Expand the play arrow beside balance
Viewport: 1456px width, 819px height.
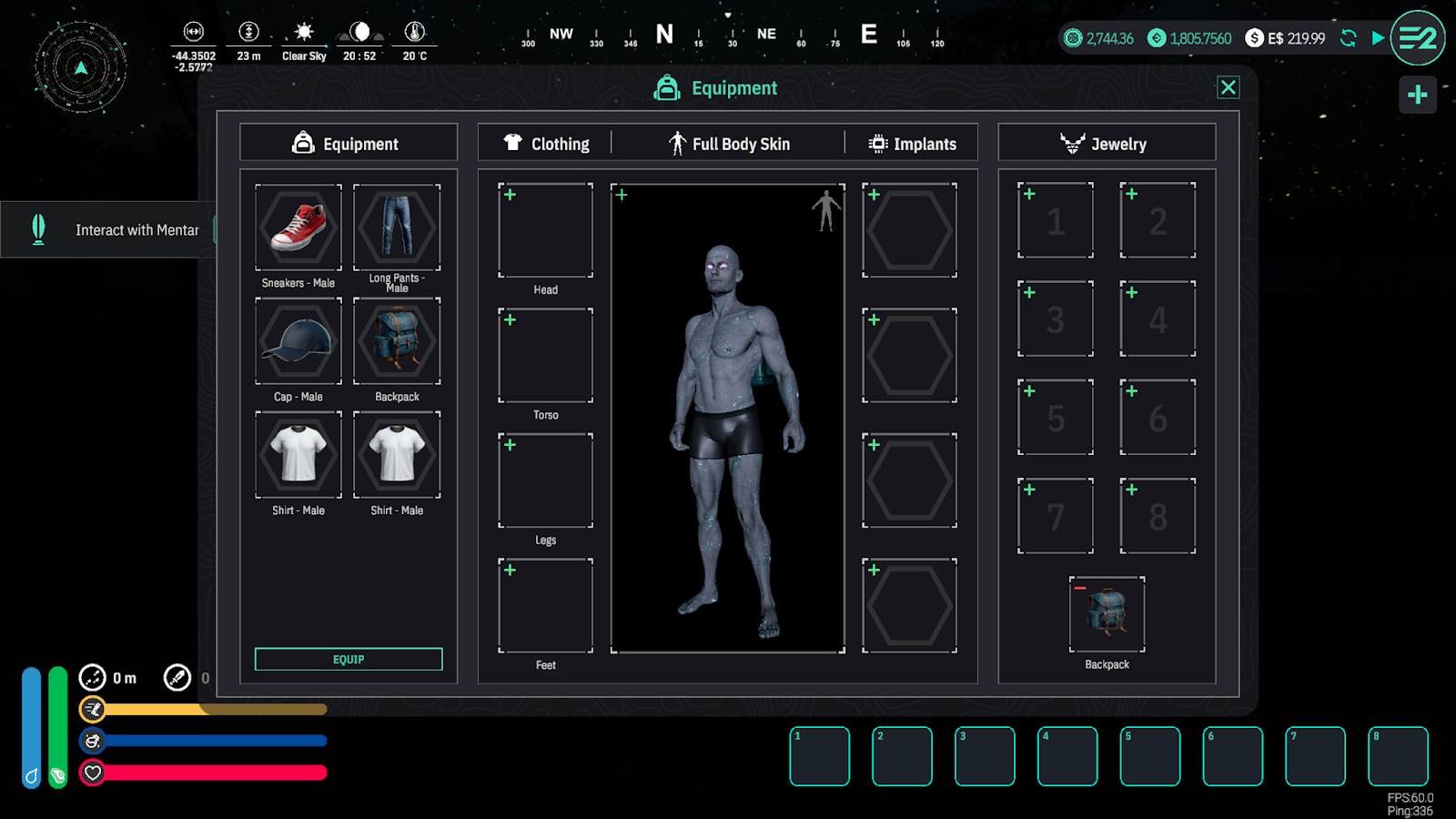[x=1378, y=38]
